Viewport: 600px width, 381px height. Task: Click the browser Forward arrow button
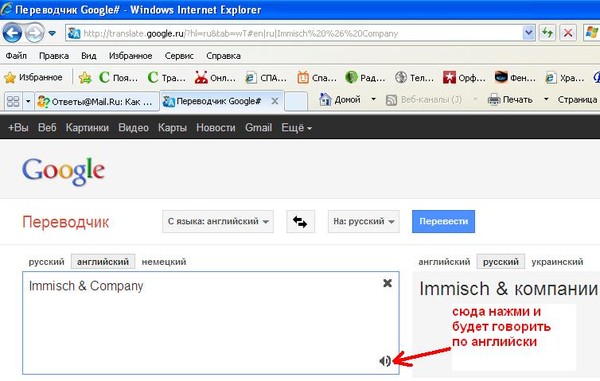(x=34, y=33)
